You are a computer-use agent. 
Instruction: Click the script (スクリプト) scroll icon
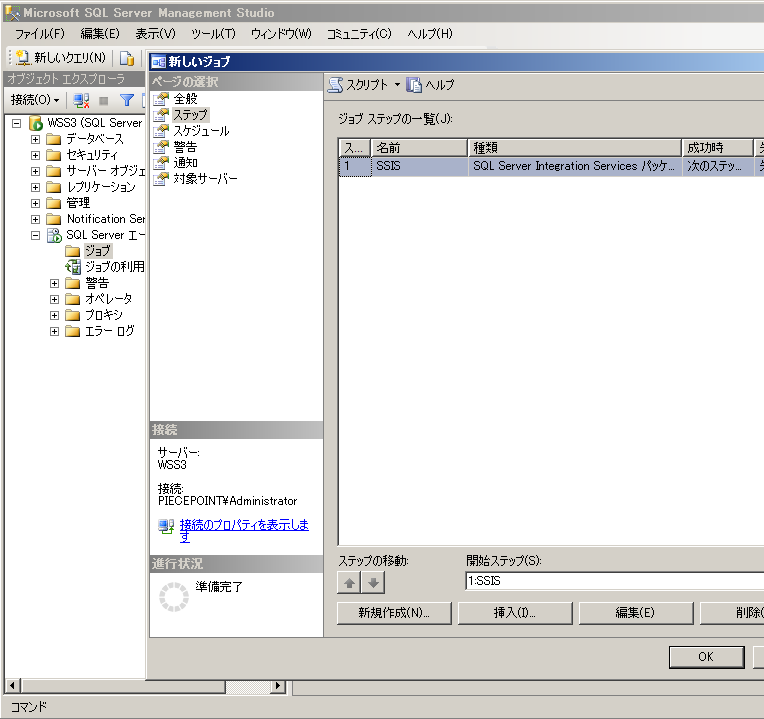(335, 85)
